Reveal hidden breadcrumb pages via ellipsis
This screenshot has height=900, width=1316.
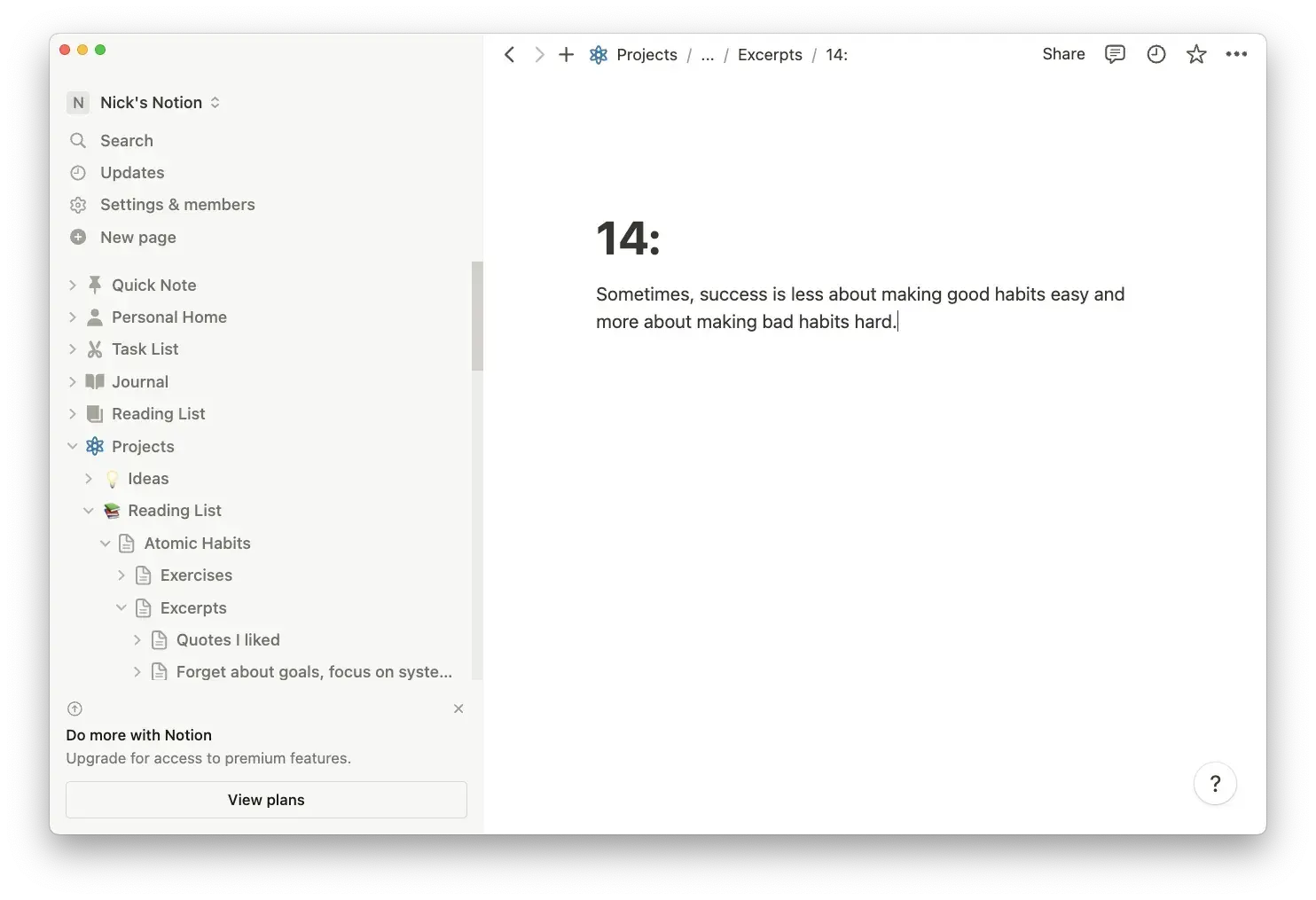pos(707,54)
